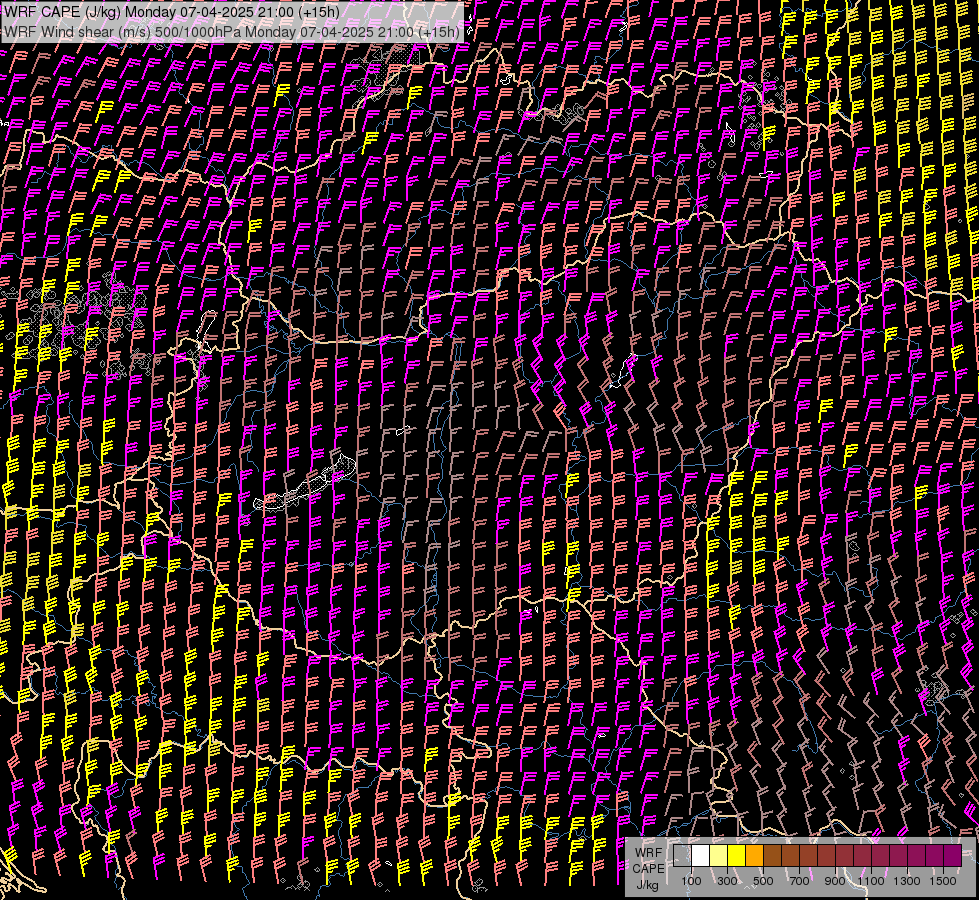Screen dimensions: 979x900
Task: Select the '700' label under the color scale
Action: pyautogui.click(x=799, y=881)
